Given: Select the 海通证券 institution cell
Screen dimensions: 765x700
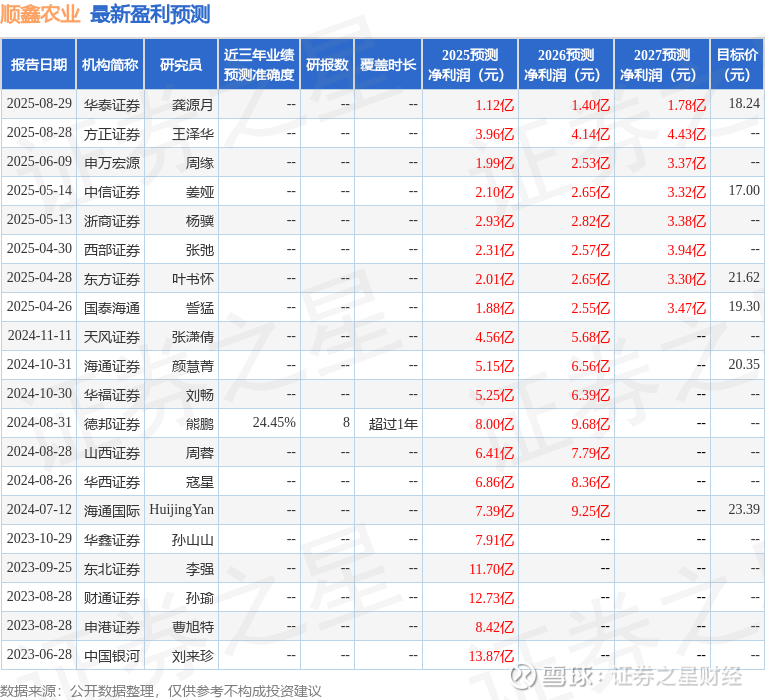Looking at the screenshot, I should click(x=112, y=366).
